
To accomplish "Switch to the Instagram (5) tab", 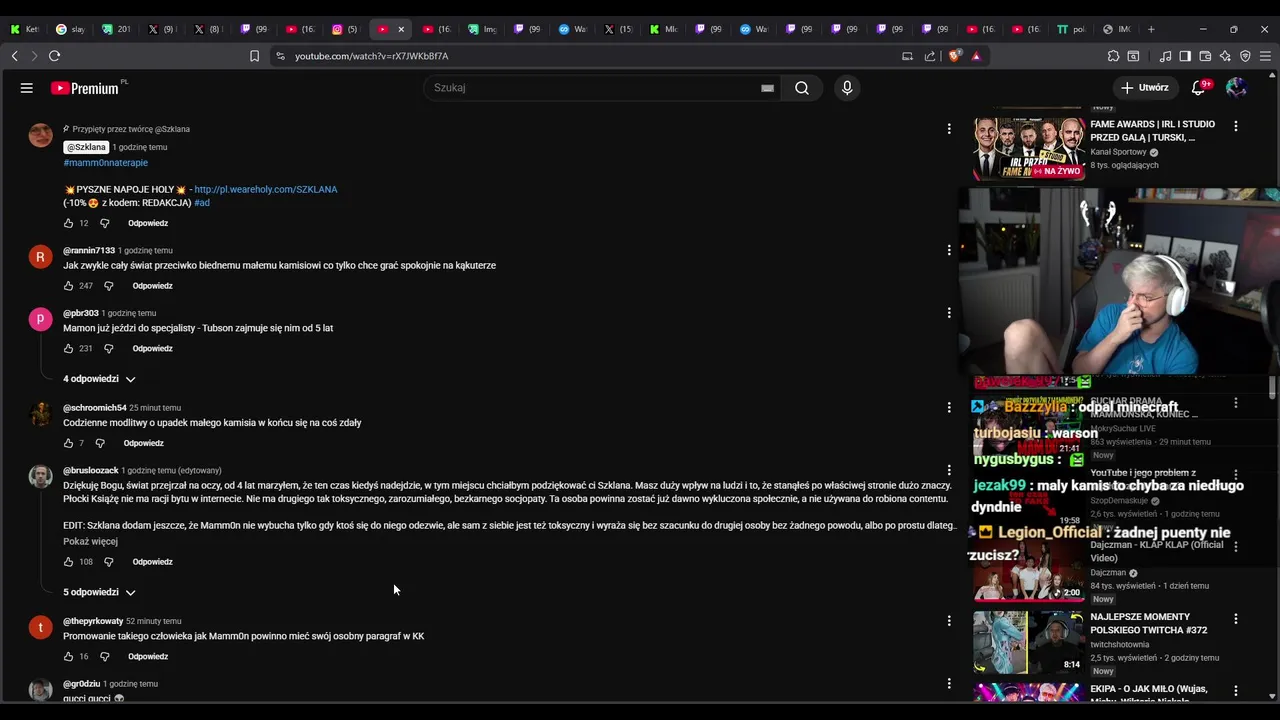I will 345,29.
